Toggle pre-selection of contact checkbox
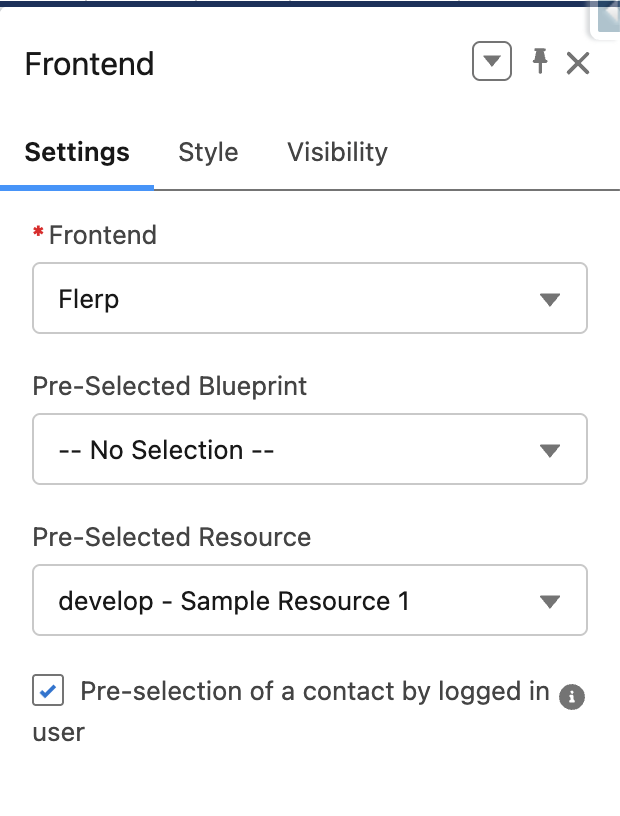 48,691
